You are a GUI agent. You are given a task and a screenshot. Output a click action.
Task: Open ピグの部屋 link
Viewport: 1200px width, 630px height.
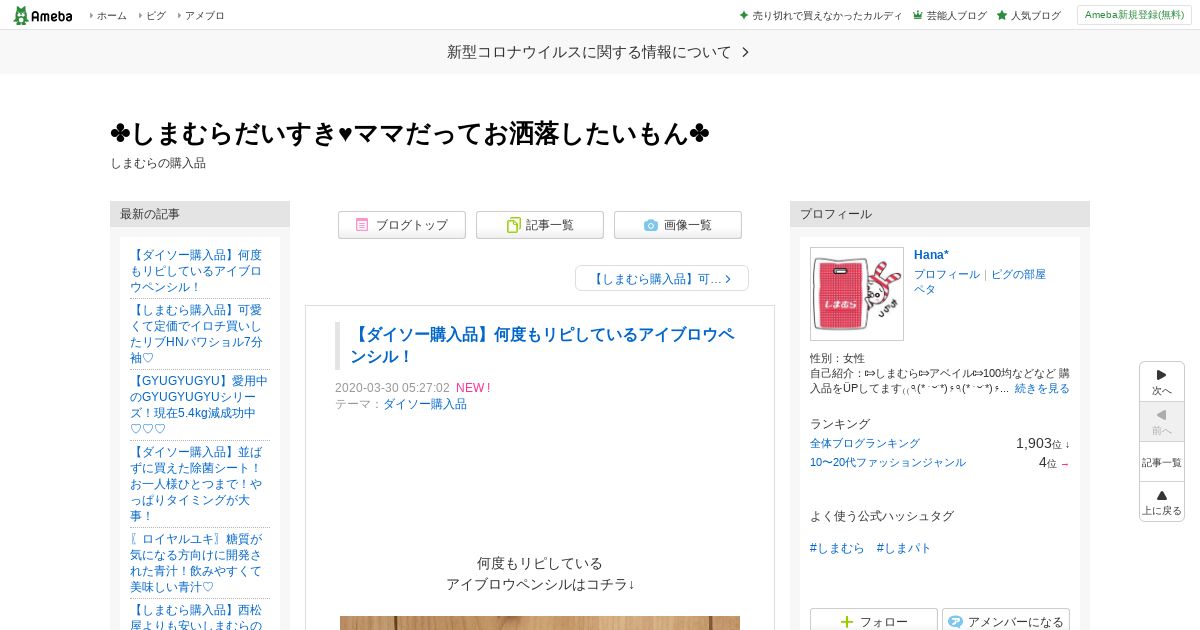[x=1018, y=274]
